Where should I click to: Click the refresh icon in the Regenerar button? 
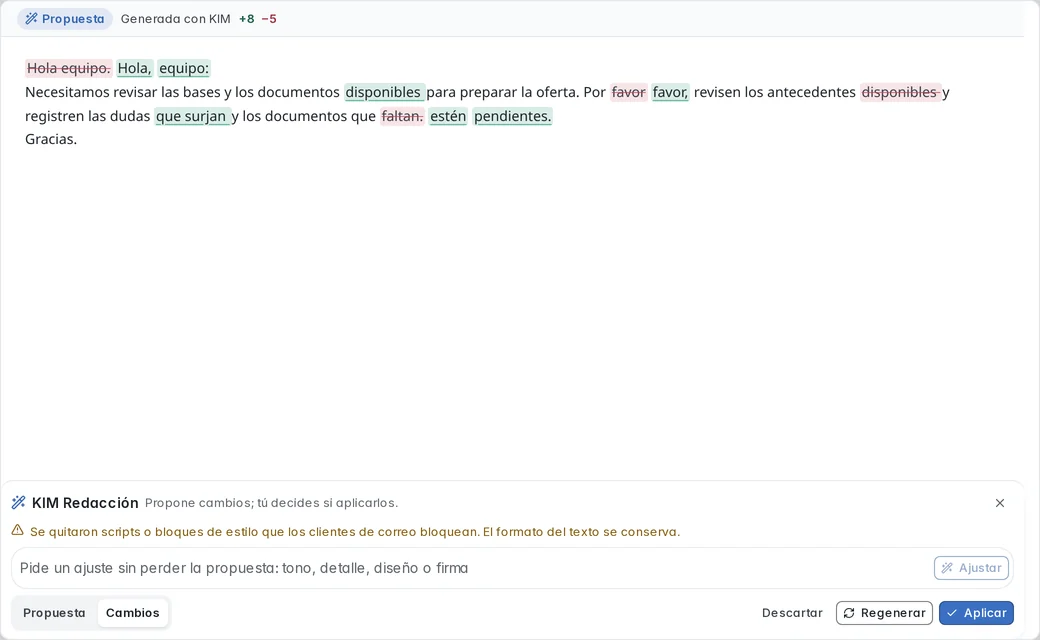coord(849,613)
